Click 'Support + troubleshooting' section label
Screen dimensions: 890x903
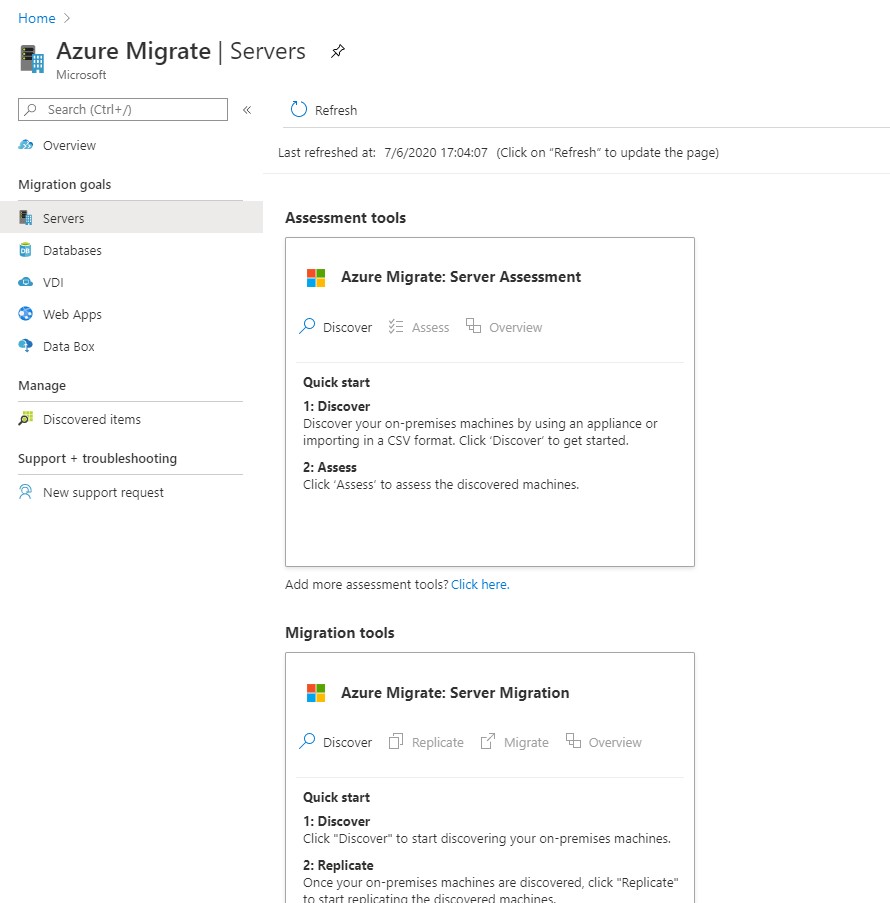click(x=97, y=459)
